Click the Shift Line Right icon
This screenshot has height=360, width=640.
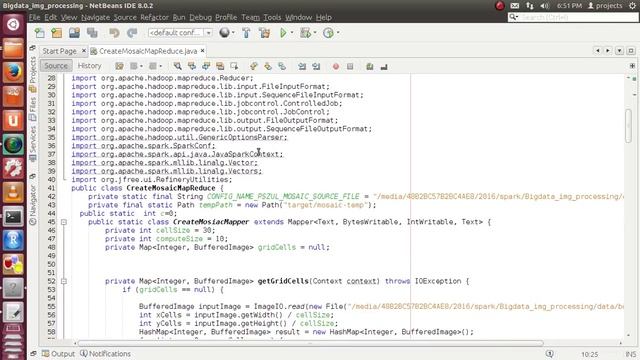click(316, 66)
